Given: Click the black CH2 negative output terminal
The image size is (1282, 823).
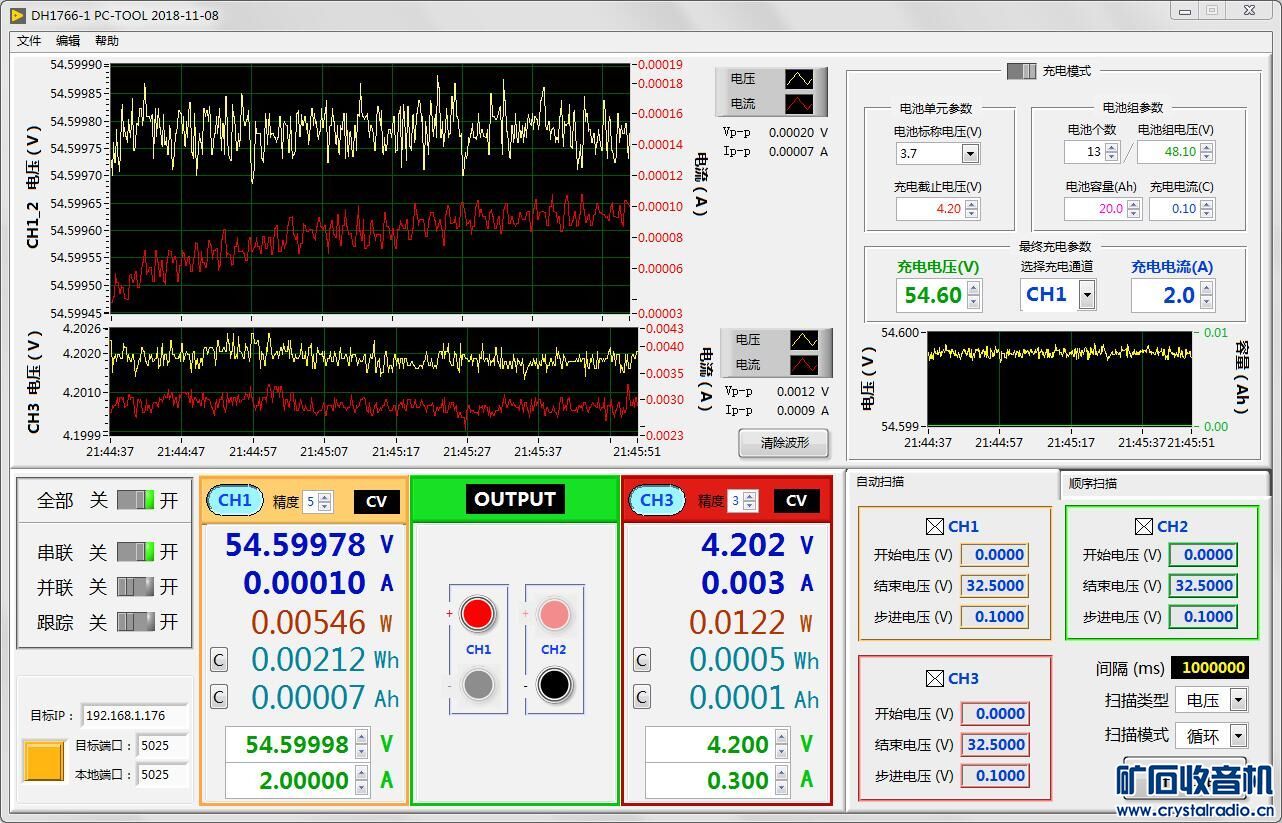Looking at the screenshot, I should 554,685.
